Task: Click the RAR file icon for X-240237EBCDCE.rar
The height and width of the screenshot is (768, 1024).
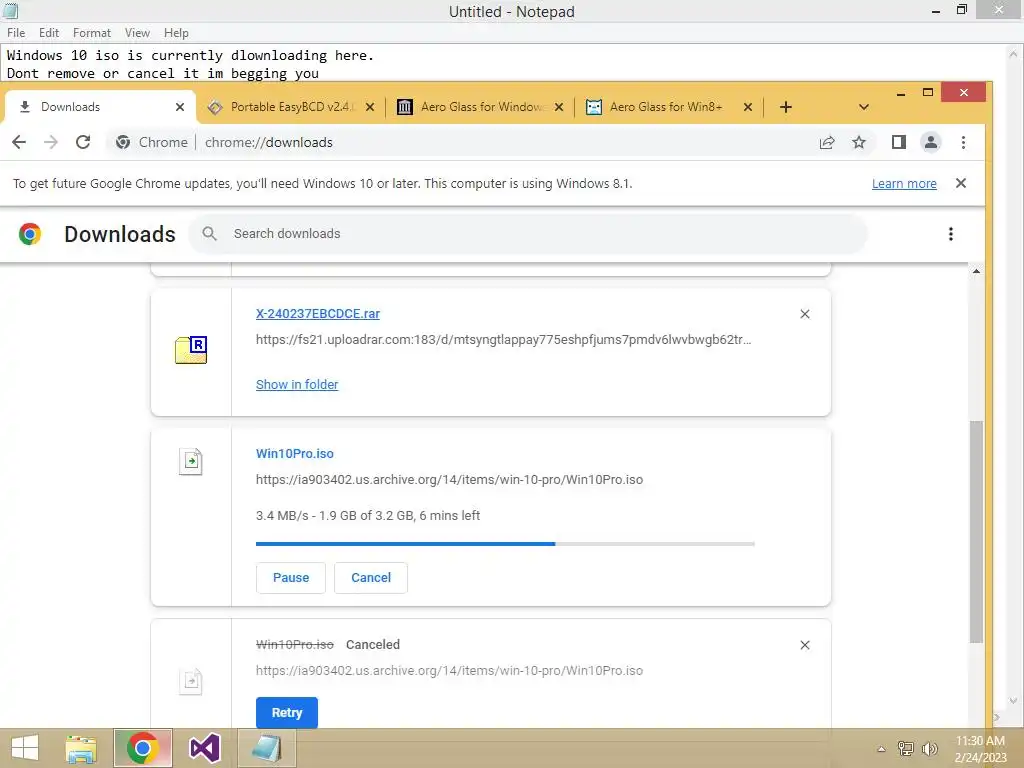Action: [191, 350]
